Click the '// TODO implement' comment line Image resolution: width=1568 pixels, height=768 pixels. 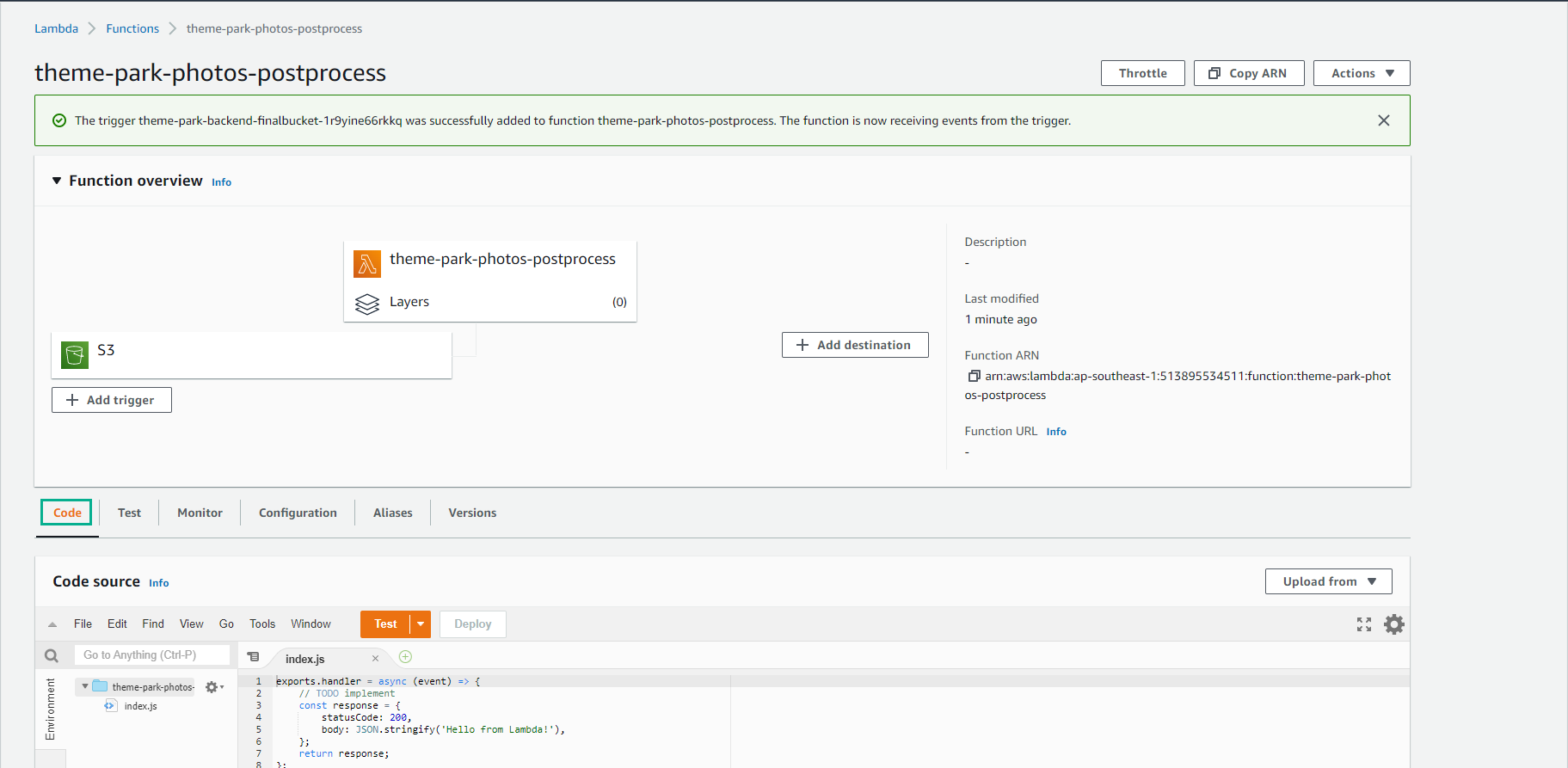[347, 693]
